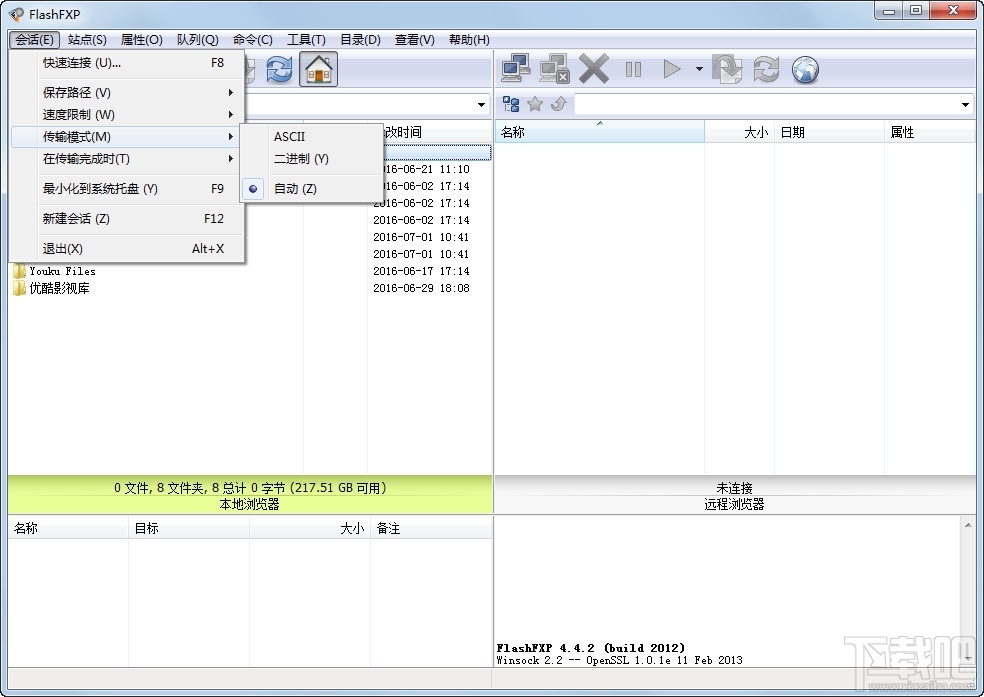Choose 快速连接 from the session menu
The height and width of the screenshot is (697, 984).
pyautogui.click(x=84, y=62)
